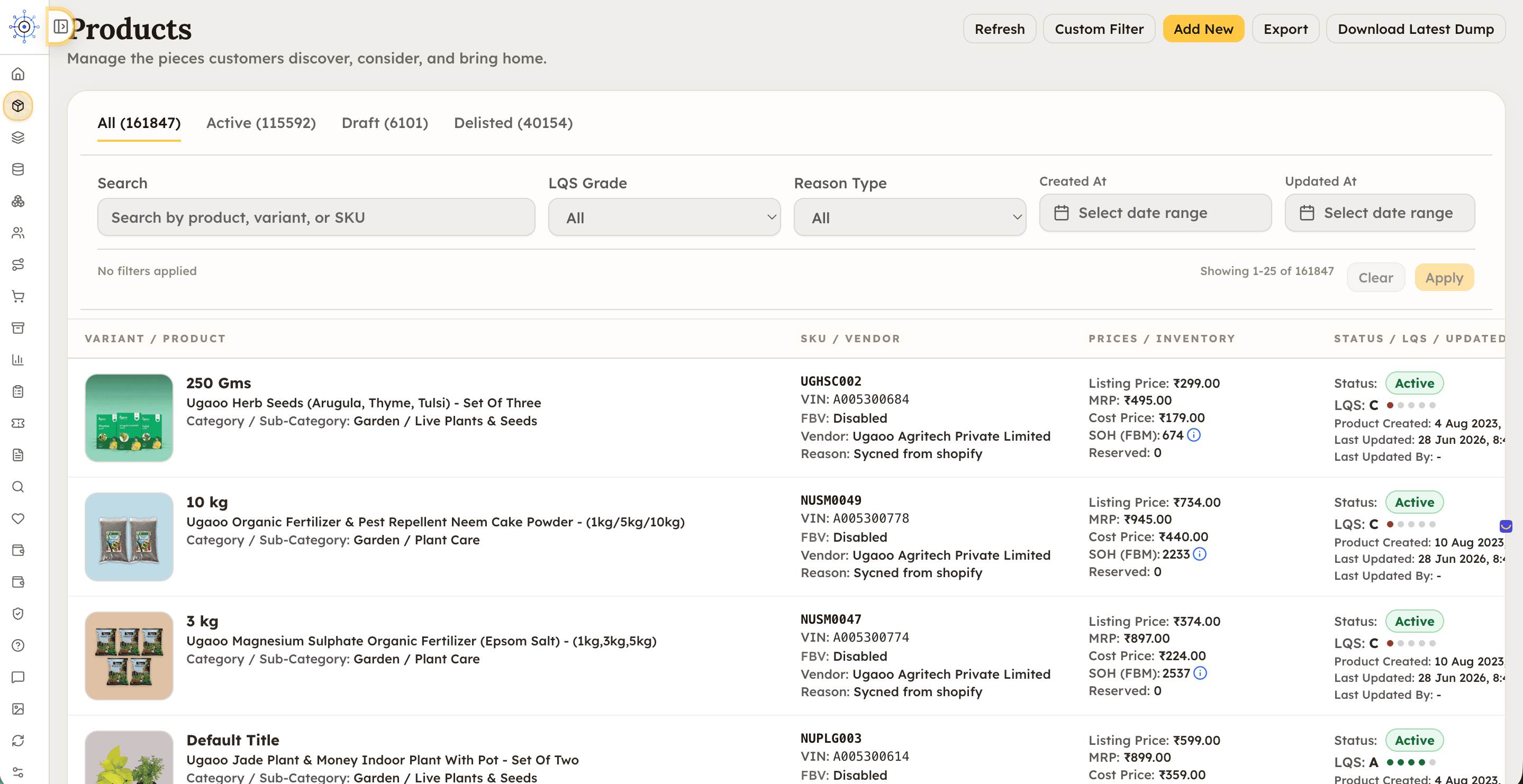Click the Active status badge for NUSM0049

click(1414, 502)
